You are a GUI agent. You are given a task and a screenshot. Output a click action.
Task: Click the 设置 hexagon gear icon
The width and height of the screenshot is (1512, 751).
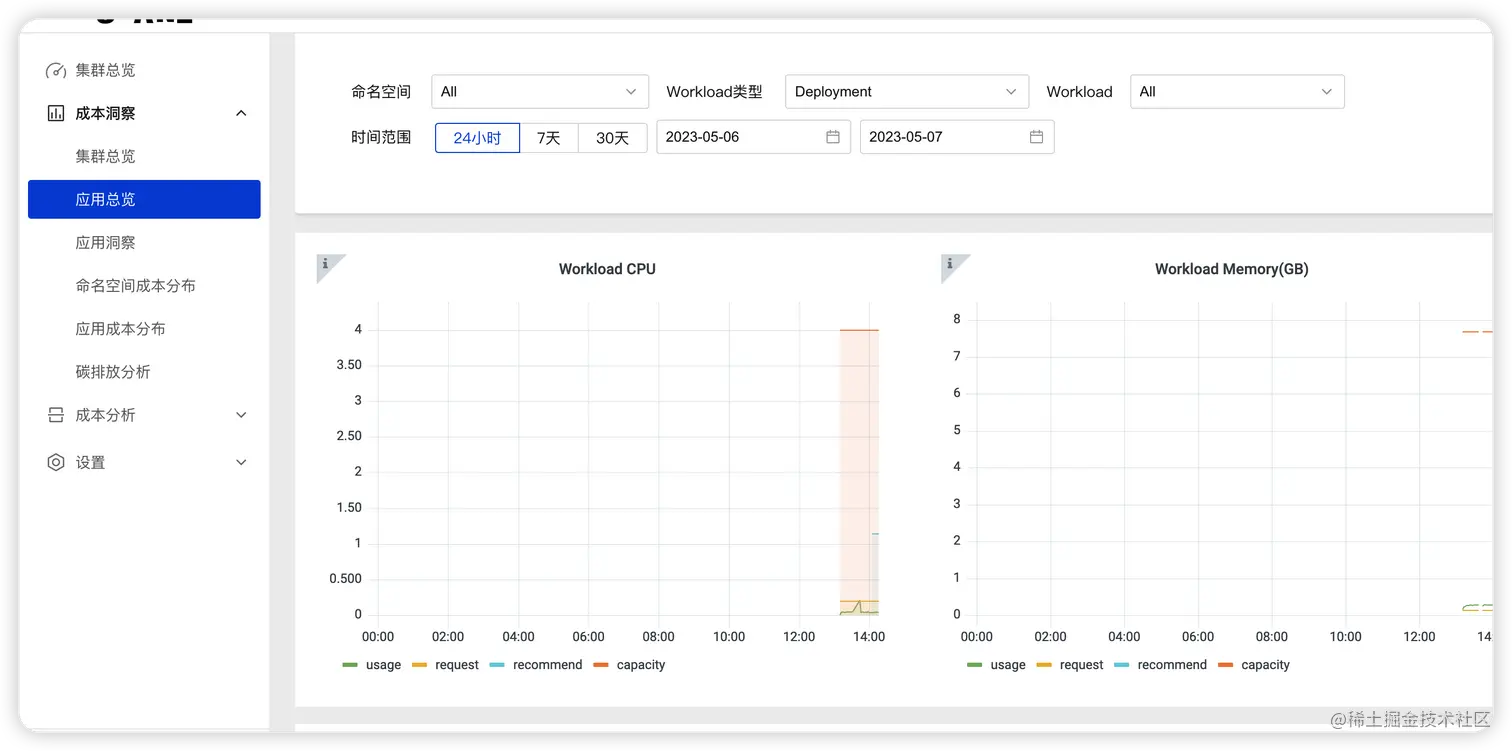pos(56,462)
